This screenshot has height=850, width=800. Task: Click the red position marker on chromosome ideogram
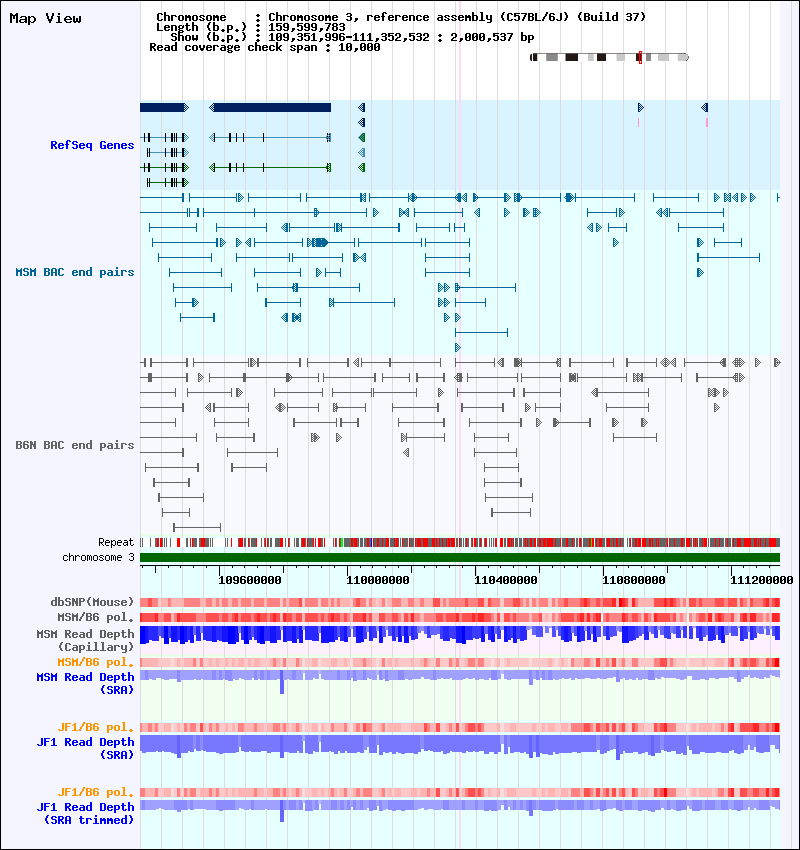(640, 57)
